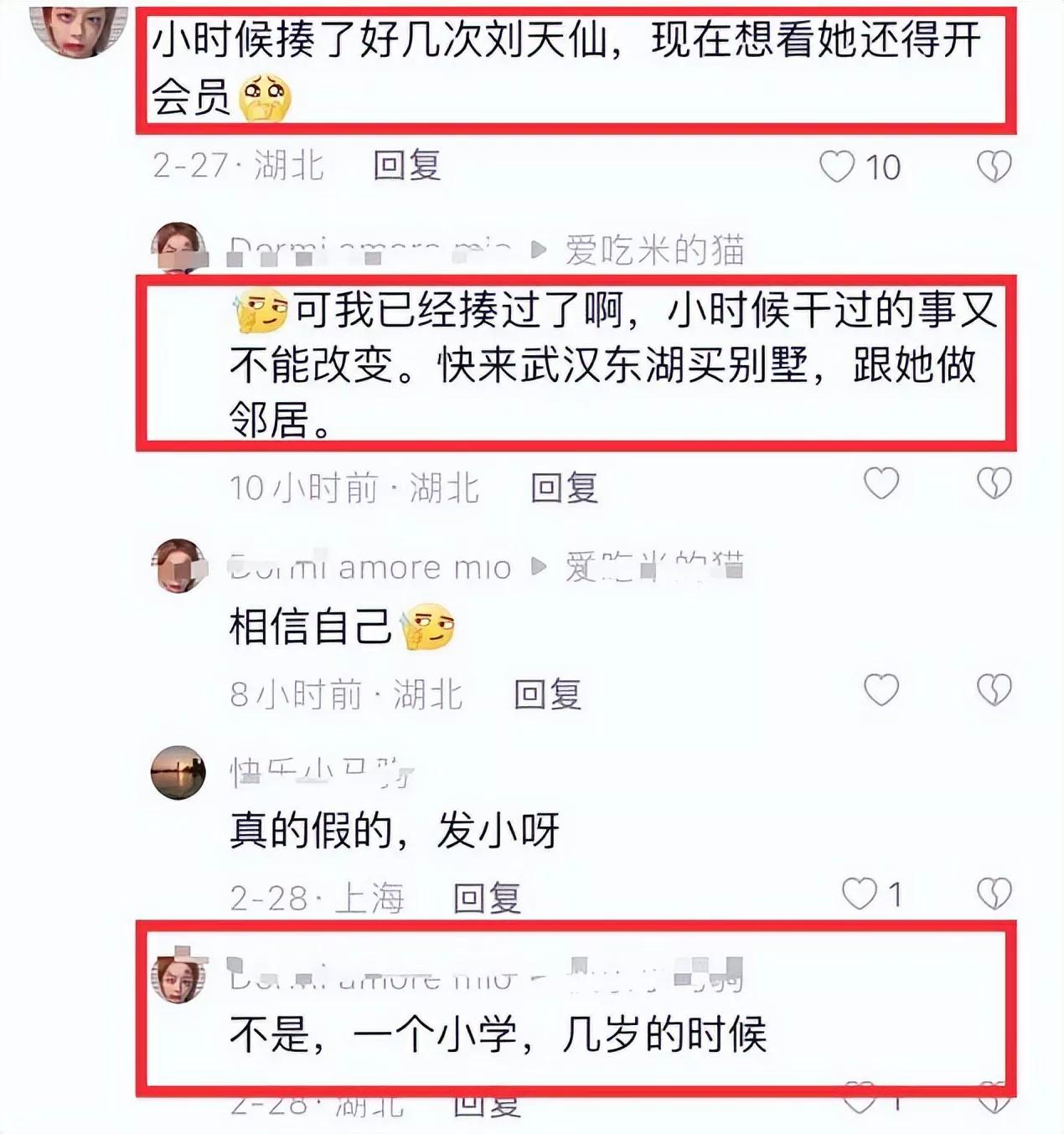
Task: Like the 10小时前 reply from 湖北
Action: pyautogui.click(x=881, y=483)
